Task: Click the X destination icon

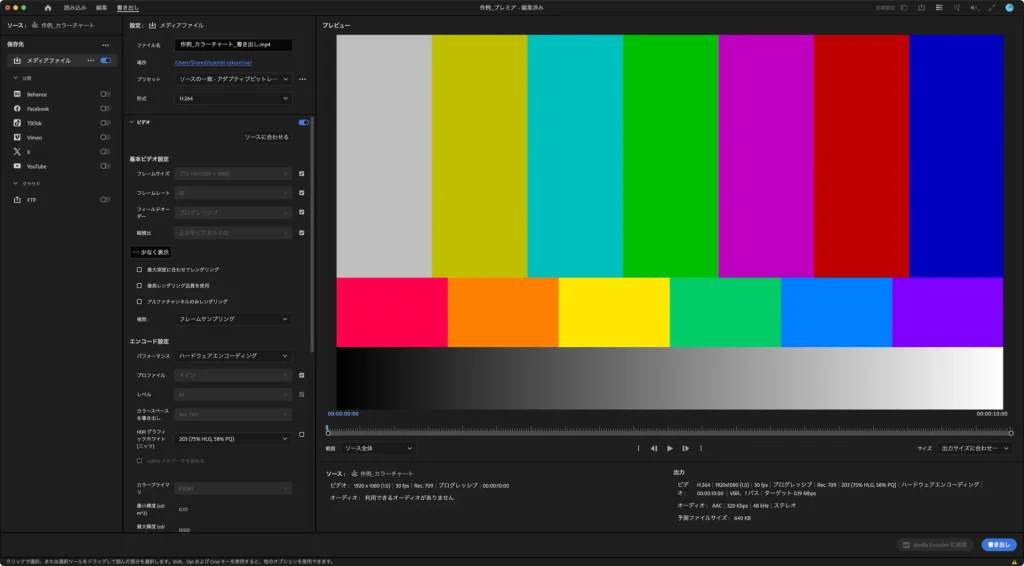Action: pos(17,151)
